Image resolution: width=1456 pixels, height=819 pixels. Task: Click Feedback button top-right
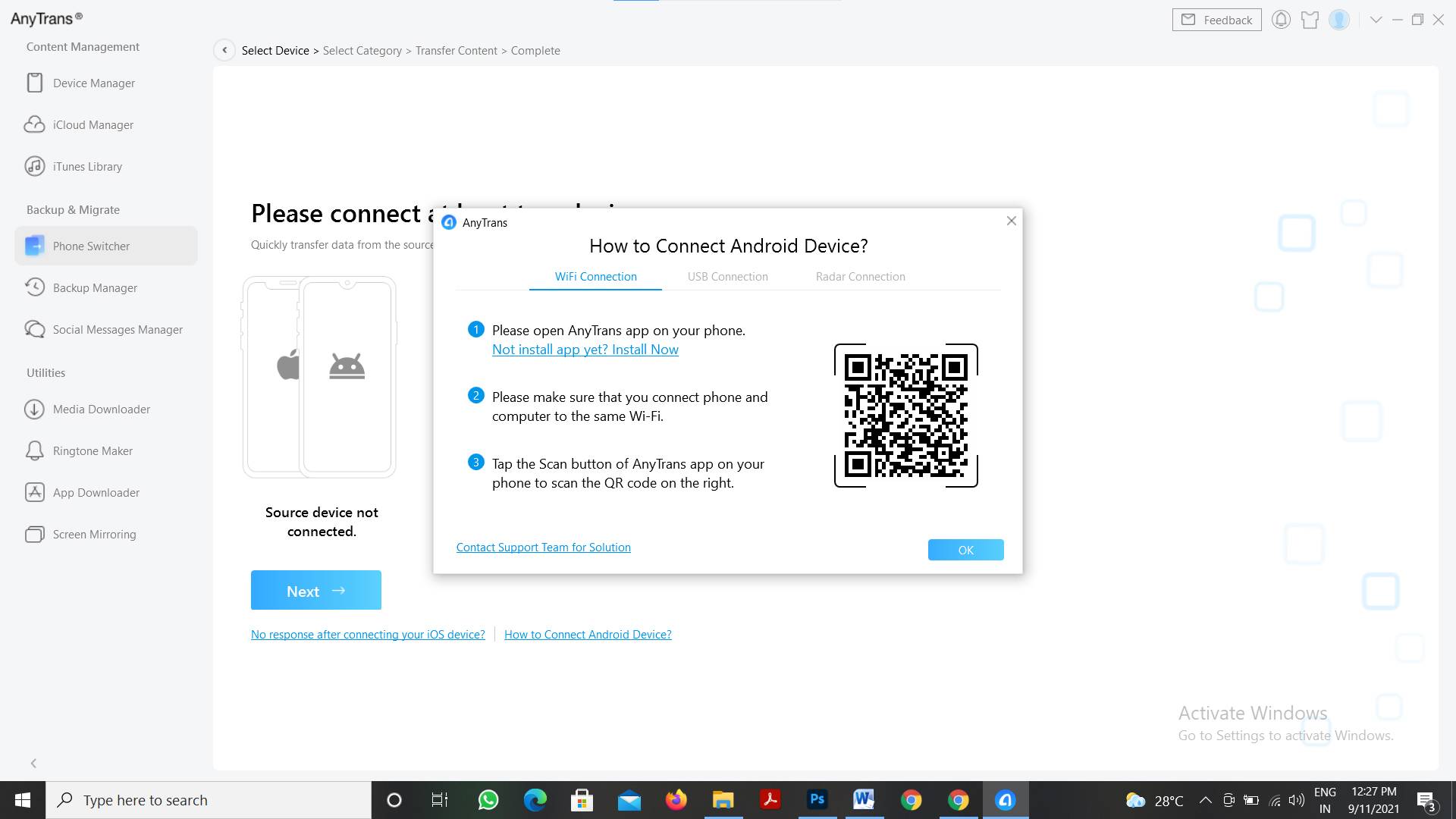[1216, 18]
